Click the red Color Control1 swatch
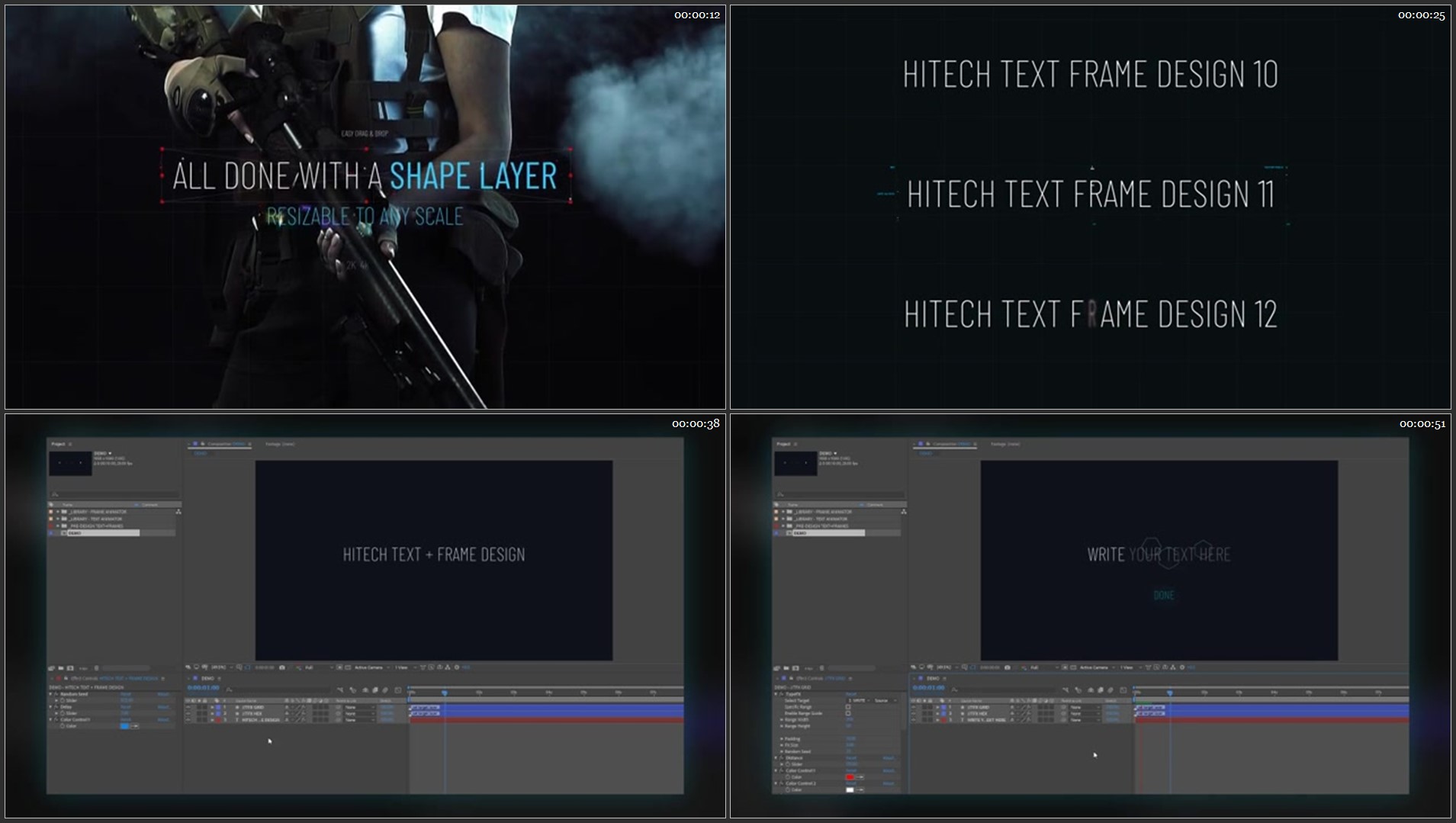Screen dimensions: 1456x823 (x=850, y=777)
